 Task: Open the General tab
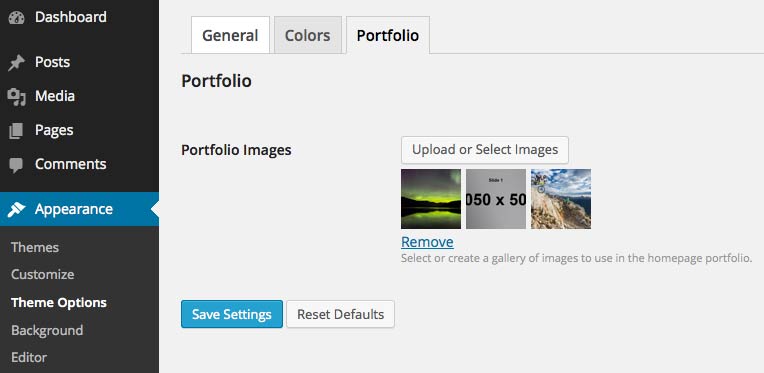(x=230, y=35)
